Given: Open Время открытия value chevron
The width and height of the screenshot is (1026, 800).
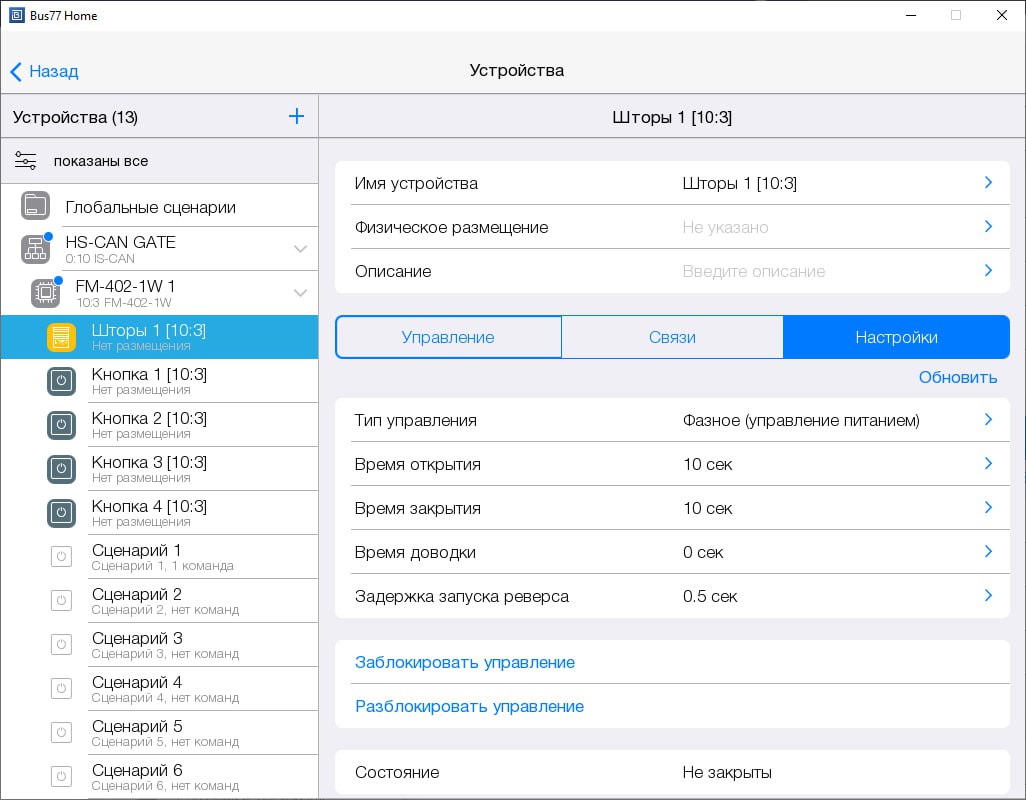Looking at the screenshot, I should coord(987,464).
